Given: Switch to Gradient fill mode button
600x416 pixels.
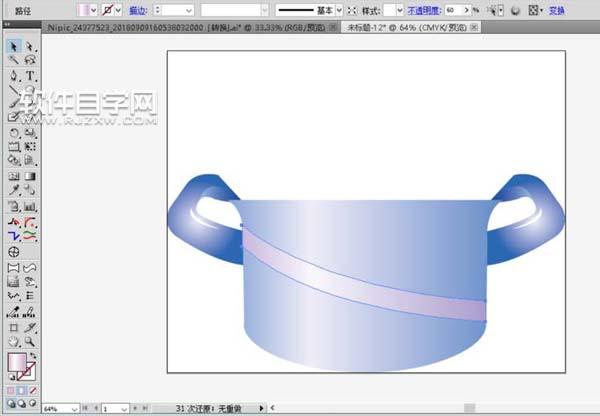Looking at the screenshot, I should (x=21, y=390).
